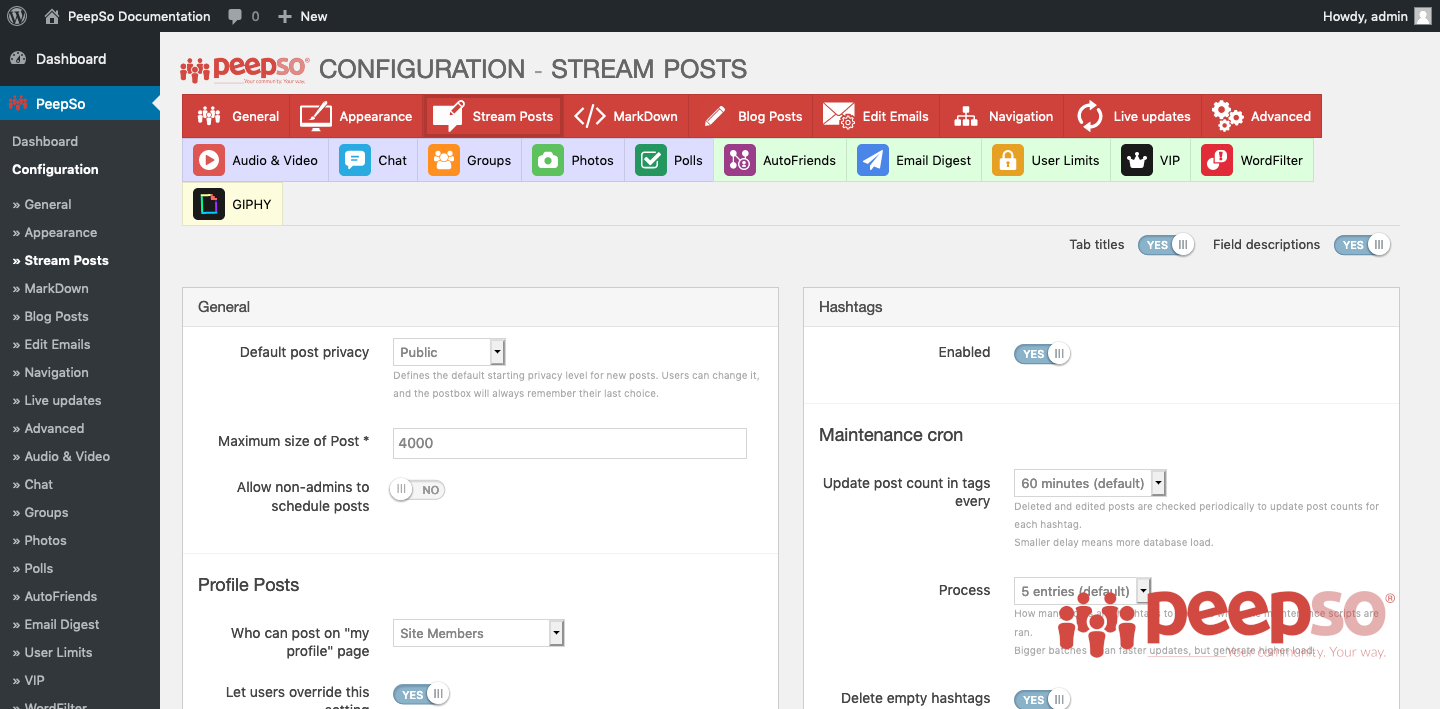Viewport: 1440px width, 709px height.
Task: Click the Maintenance cron section heading
Action: click(891, 435)
